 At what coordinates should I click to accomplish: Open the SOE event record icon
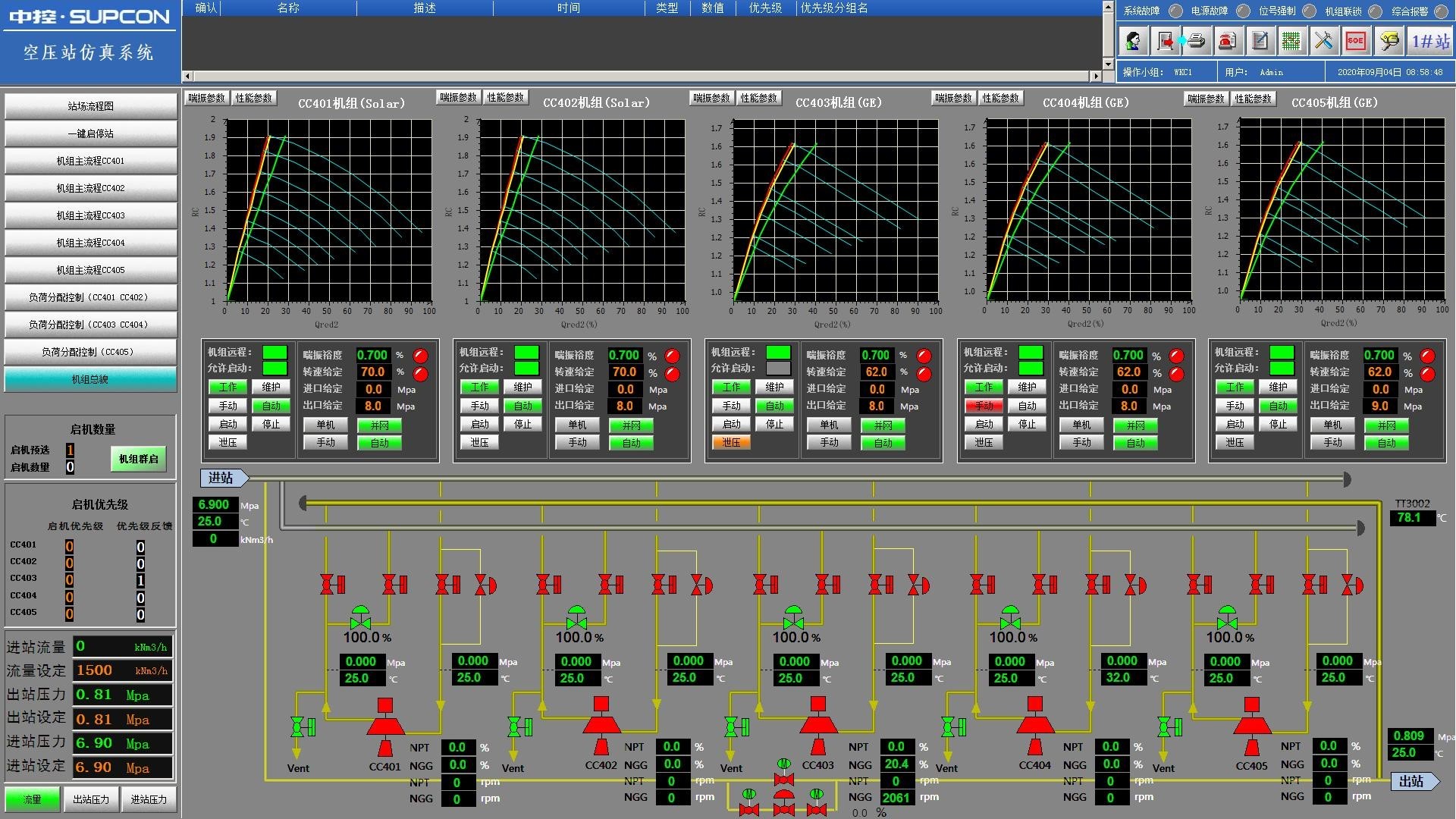pos(1355,40)
